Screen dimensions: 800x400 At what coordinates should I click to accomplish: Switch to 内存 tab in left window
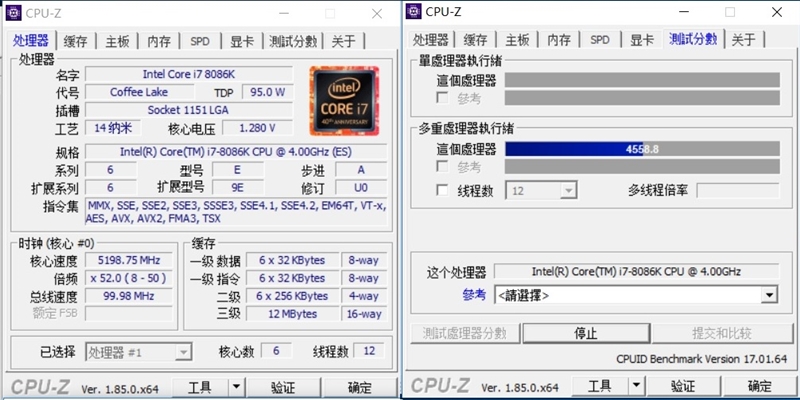(x=159, y=41)
